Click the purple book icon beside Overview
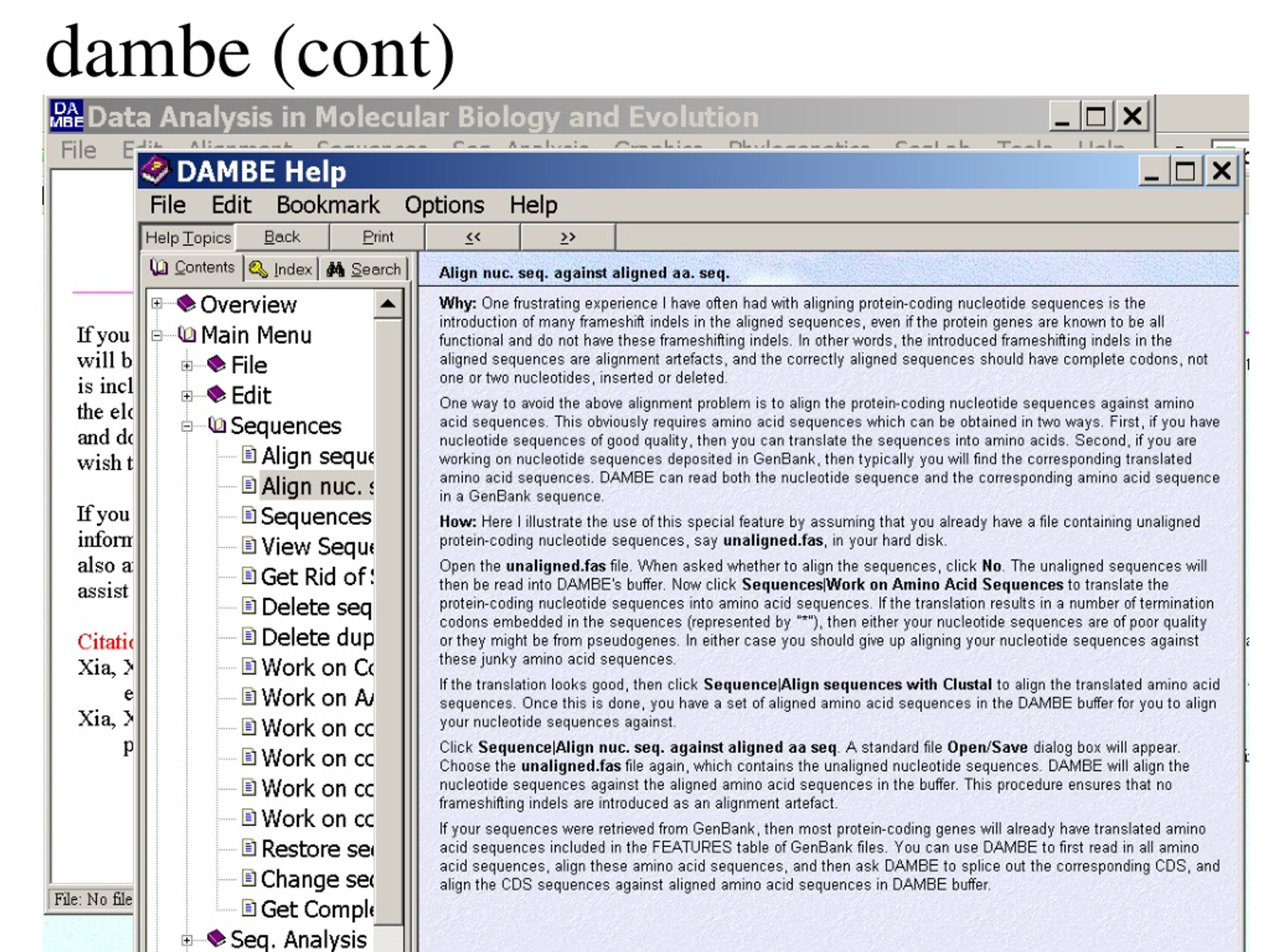 tap(186, 303)
